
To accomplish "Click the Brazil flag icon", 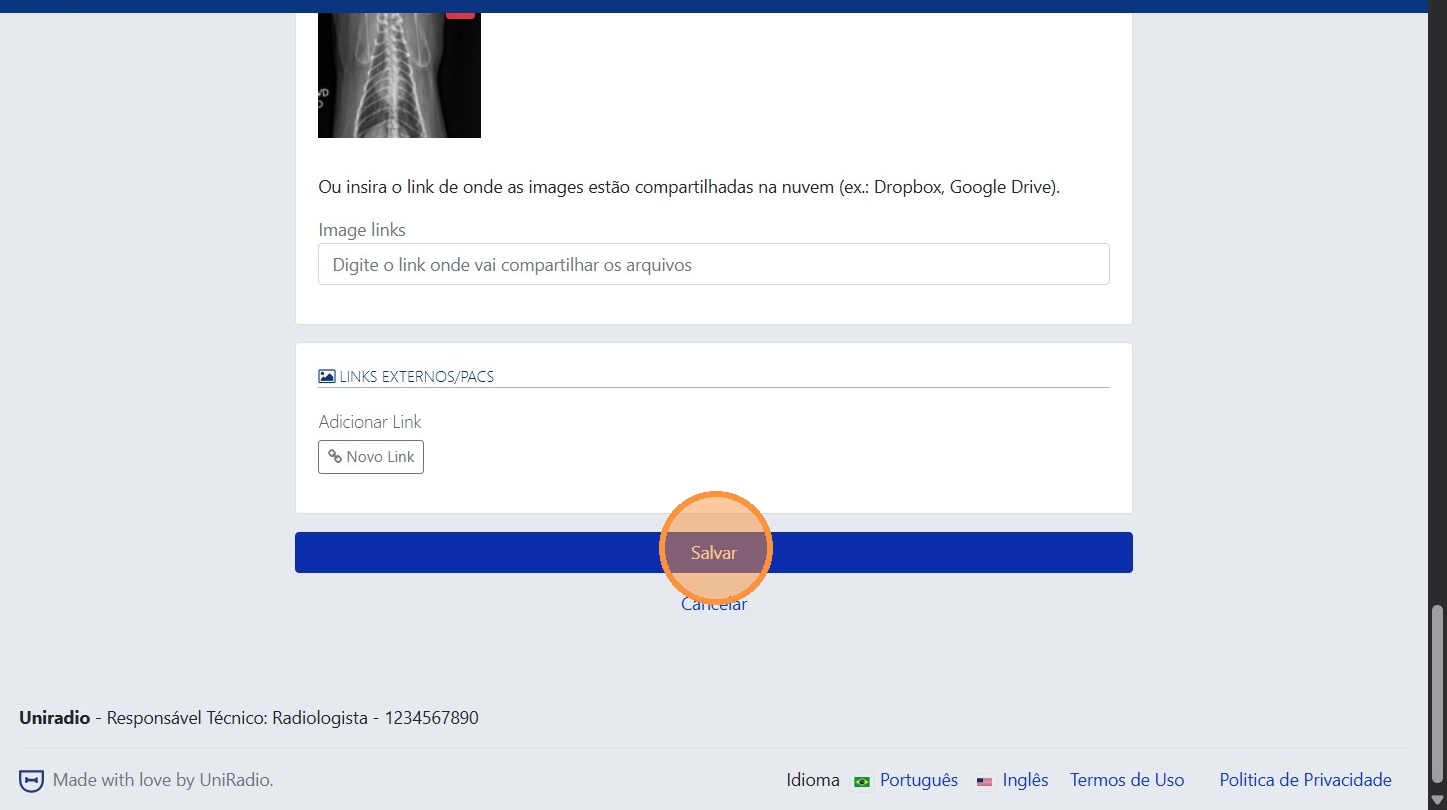I will tap(861, 782).
